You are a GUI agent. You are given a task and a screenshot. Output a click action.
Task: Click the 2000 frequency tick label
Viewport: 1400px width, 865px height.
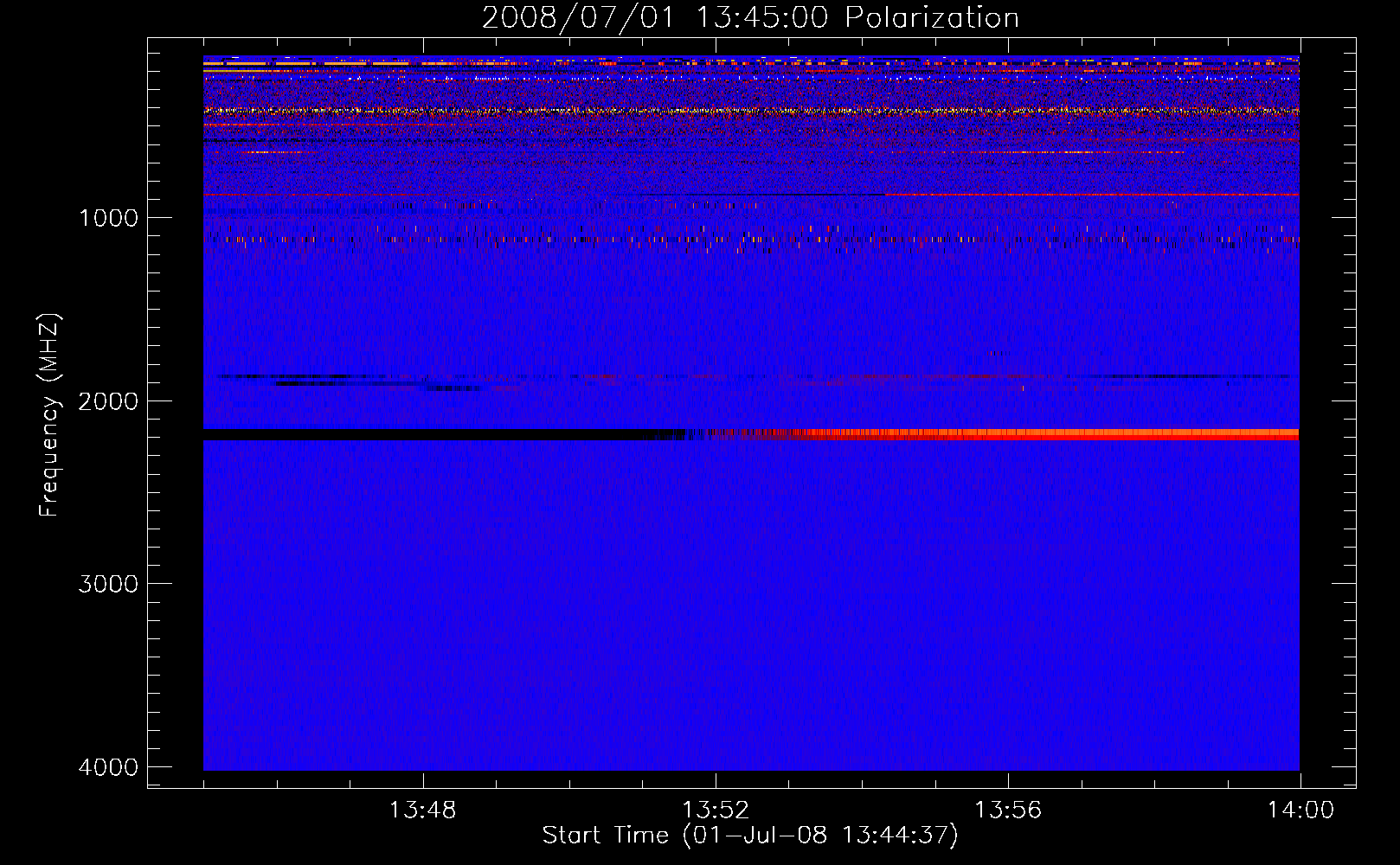coord(108,400)
